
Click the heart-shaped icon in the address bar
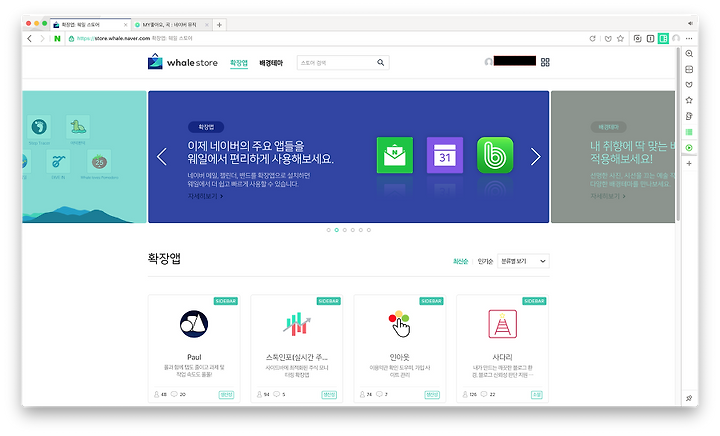point(608,39)
